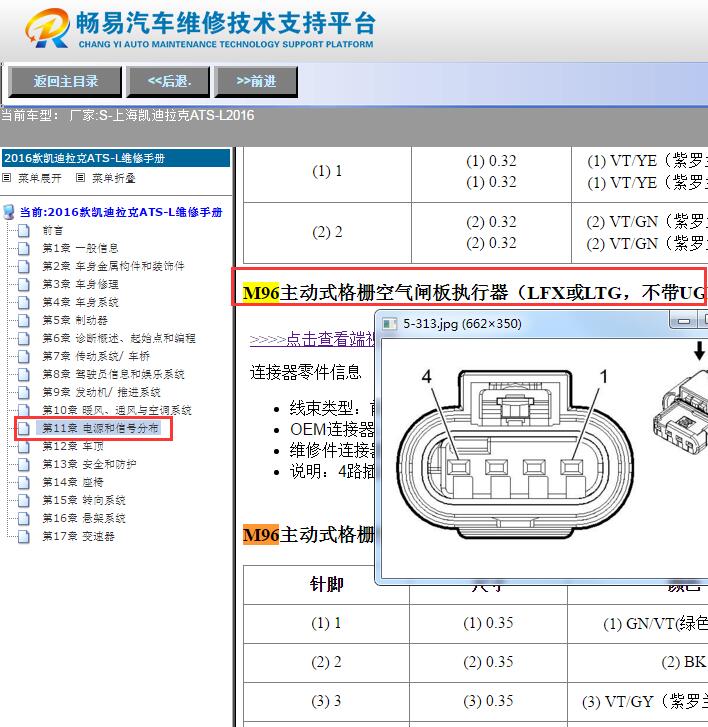Viewport: 708px width, 727px height.
Task: Click the connector end-view diagram image
Action: (x=544, y=458)
